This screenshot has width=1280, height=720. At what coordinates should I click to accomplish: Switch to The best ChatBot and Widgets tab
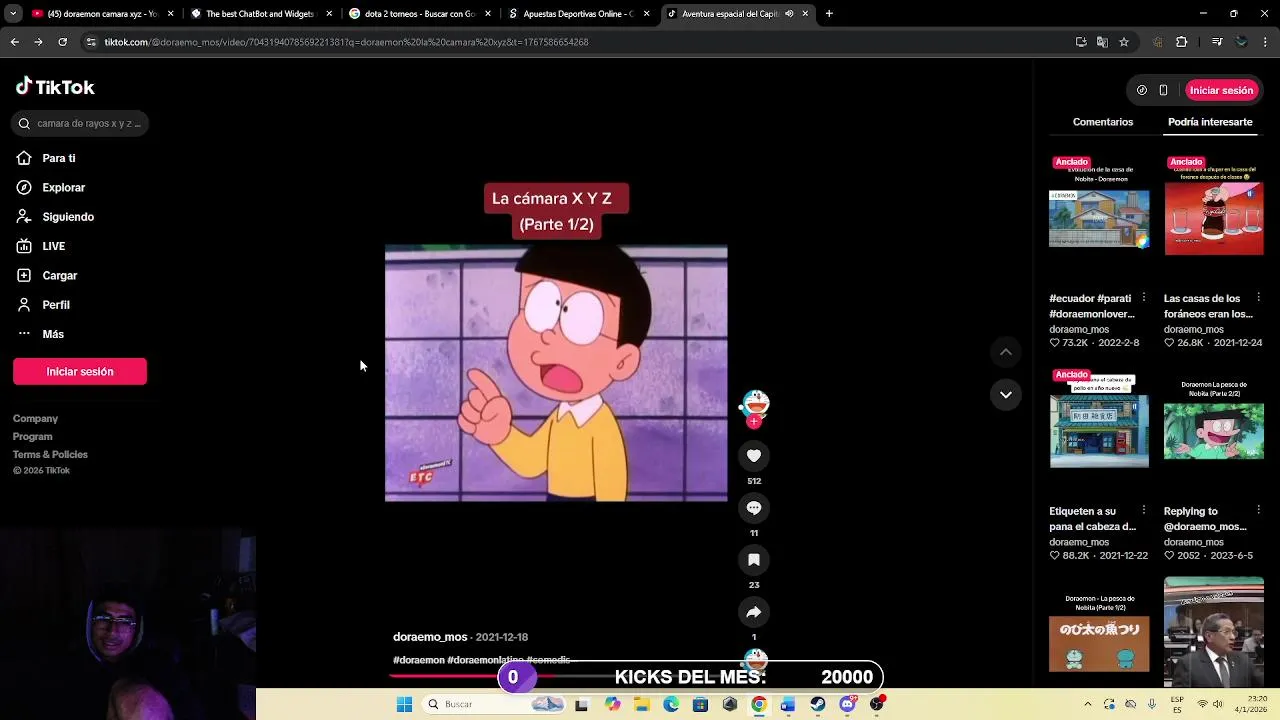tap(259, 14)
